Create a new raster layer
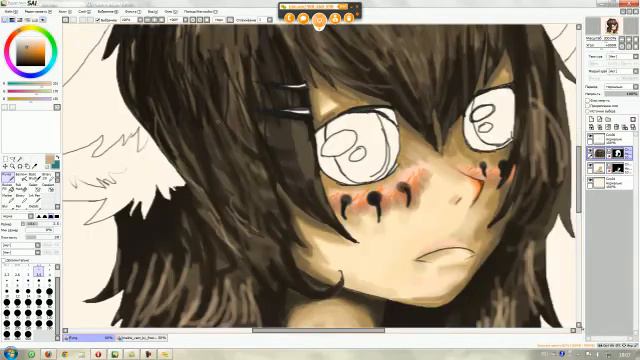 [591, 119]
